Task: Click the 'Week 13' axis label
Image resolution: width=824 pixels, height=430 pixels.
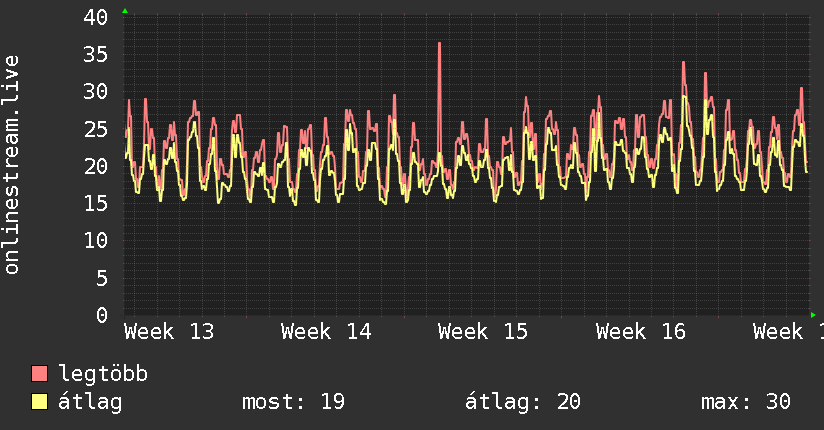Action: point(169,332)
